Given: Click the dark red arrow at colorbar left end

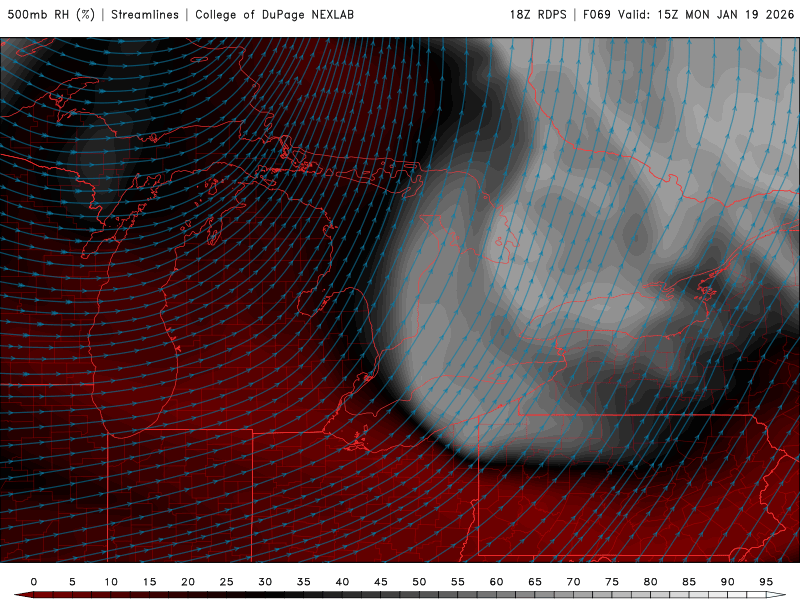Looking at the screenshot, I should click(23, 595).
